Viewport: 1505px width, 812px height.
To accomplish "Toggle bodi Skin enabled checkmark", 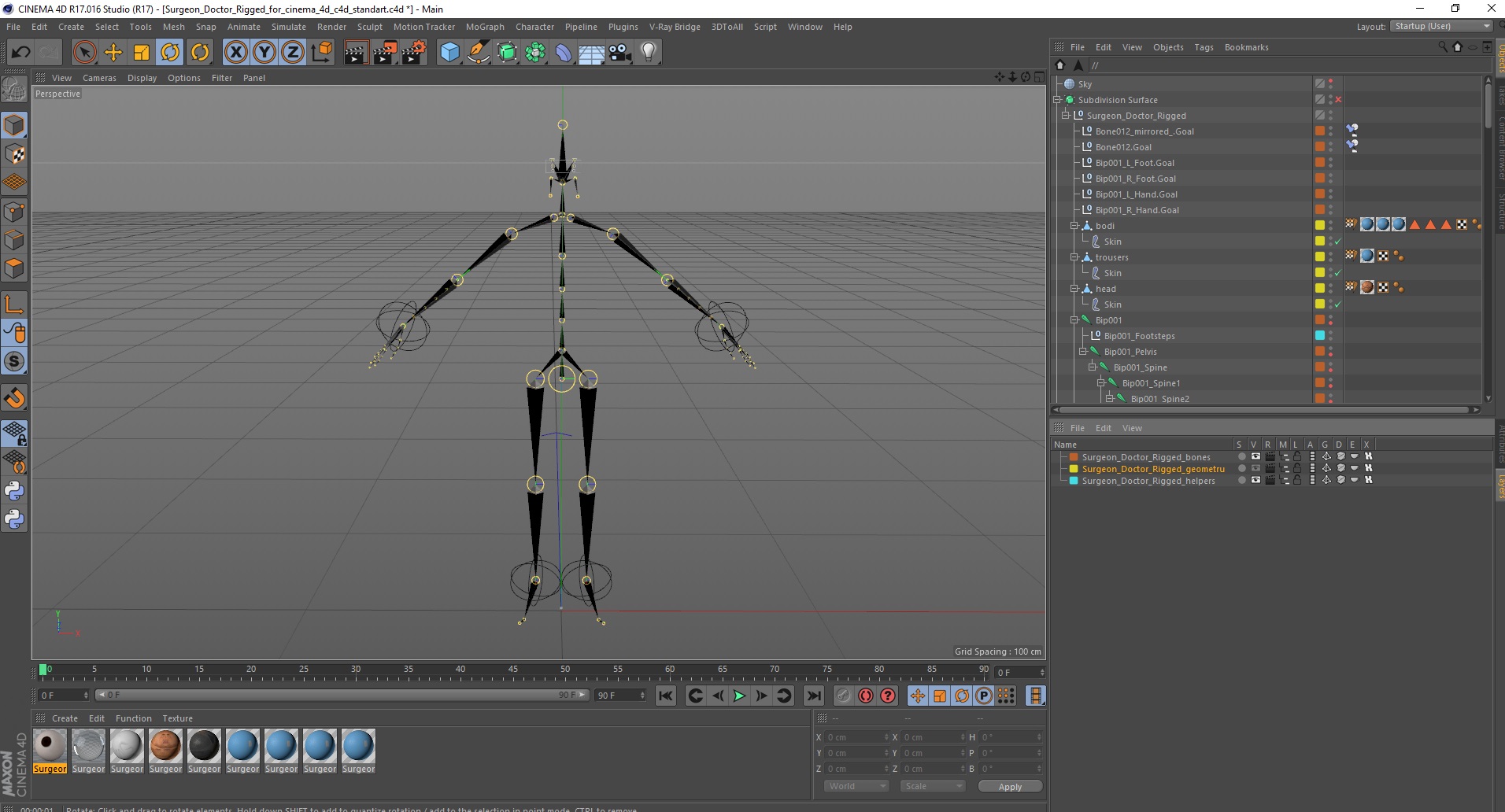I will 1338,242.
